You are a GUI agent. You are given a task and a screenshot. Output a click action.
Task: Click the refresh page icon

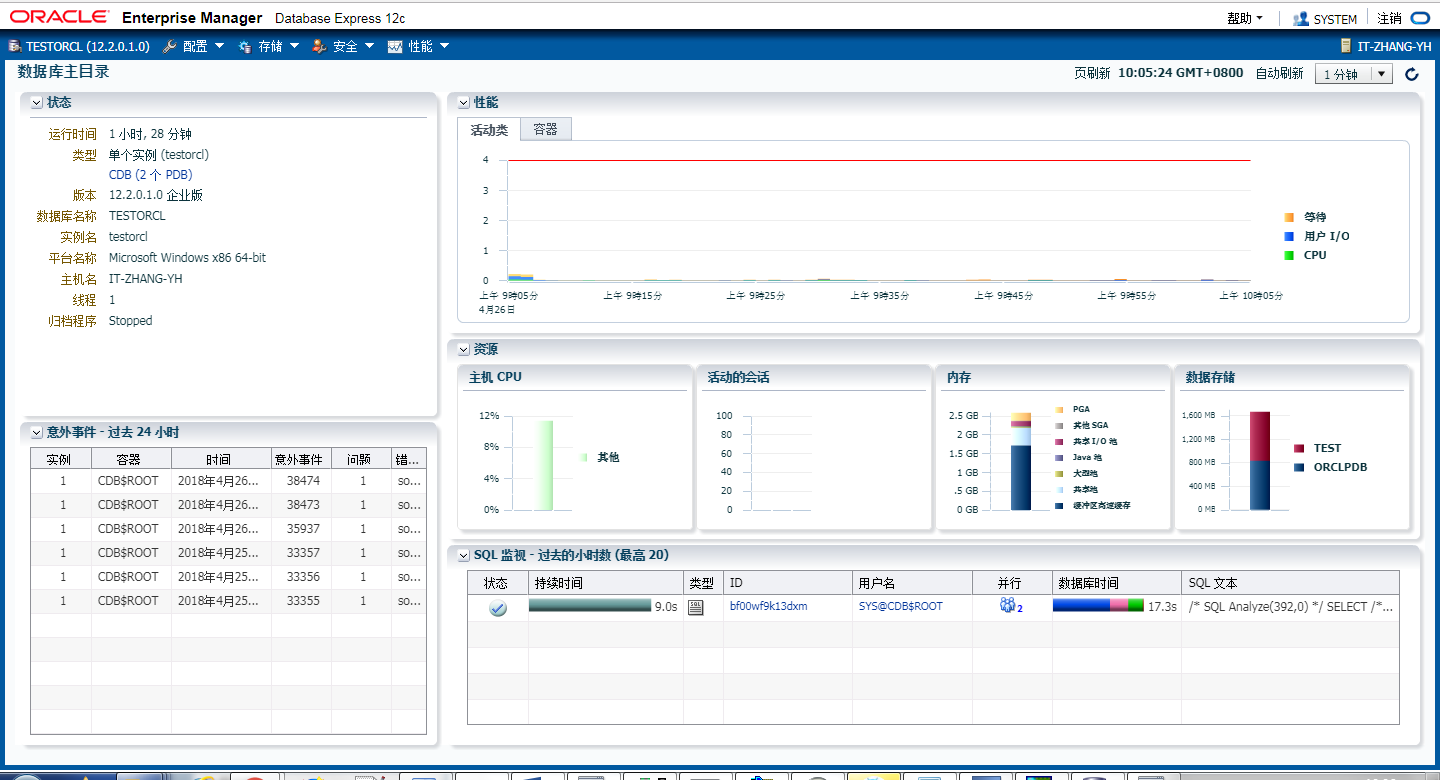coord(1412,74)
